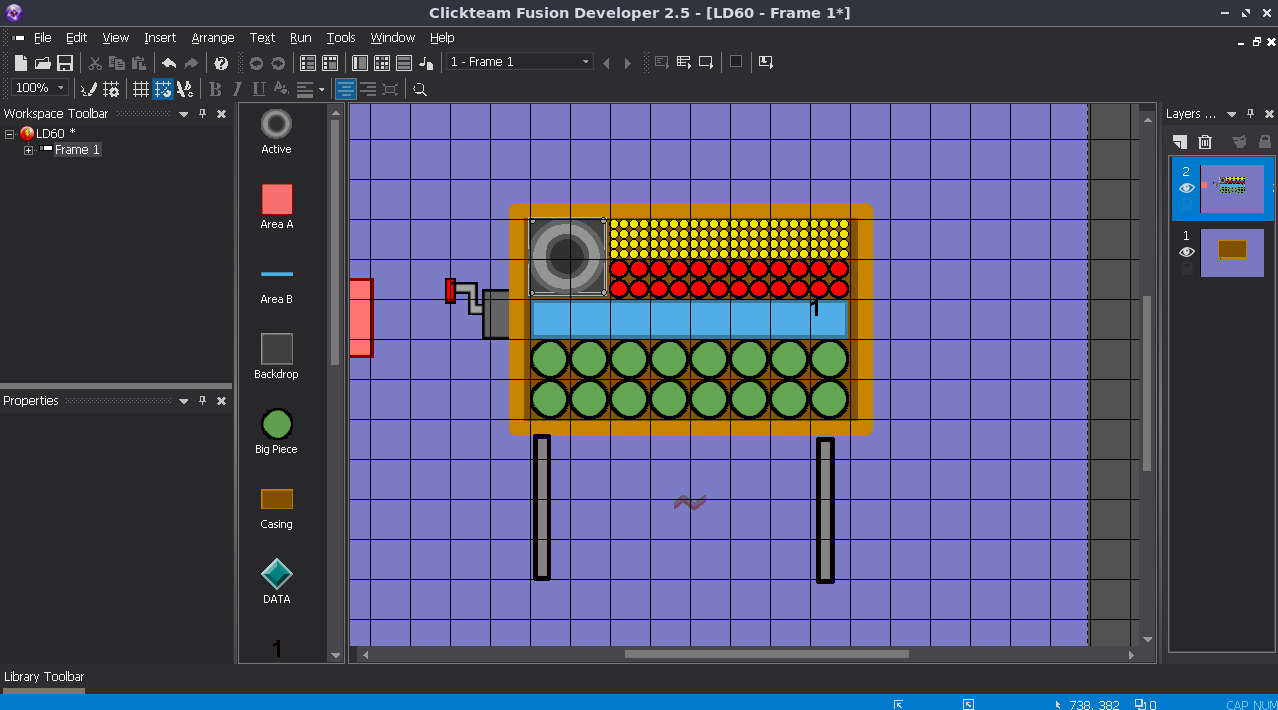The height and width of the screenshot is (710, 1278).
Task: Create a new application with New icon
Action: point(20,62)
